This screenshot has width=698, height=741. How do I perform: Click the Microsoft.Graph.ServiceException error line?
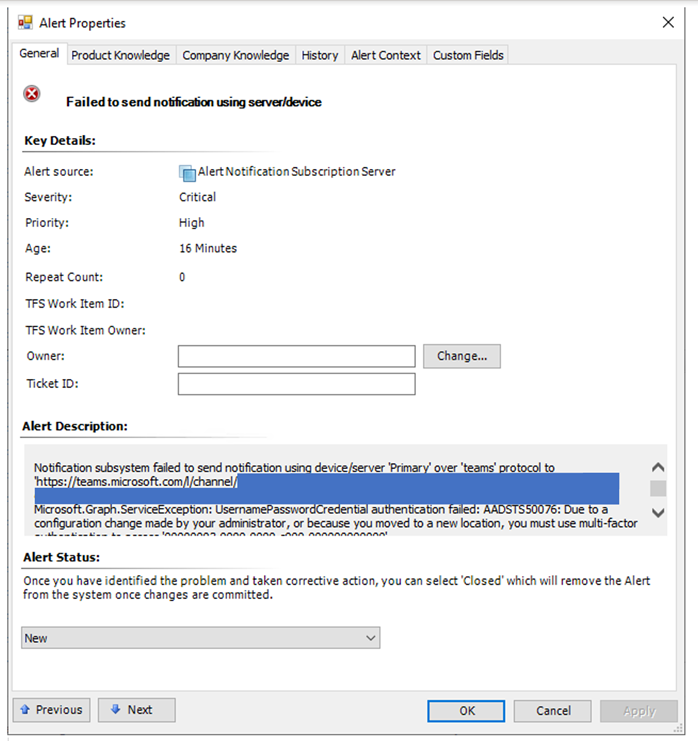321,509
